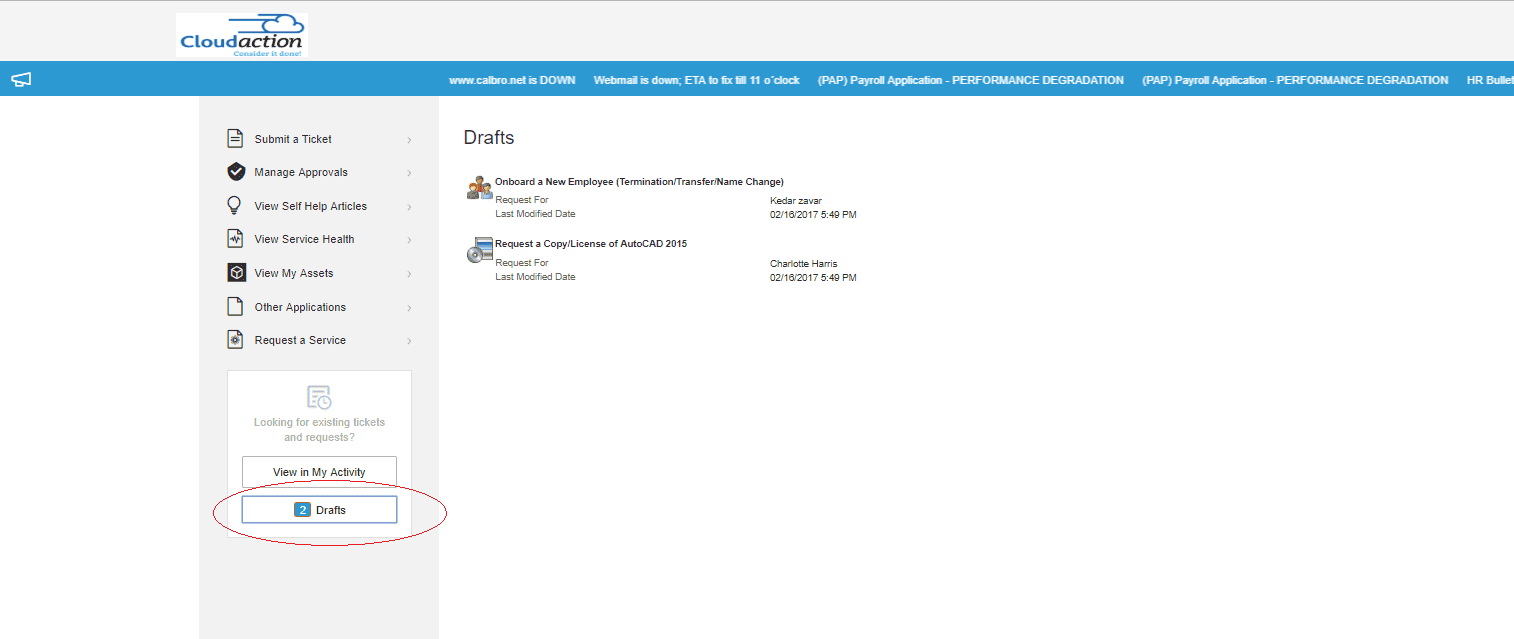
Task: Click the second Payroll Application PERFORMANCE DEGRADATION announcement
Action: 1295,80
